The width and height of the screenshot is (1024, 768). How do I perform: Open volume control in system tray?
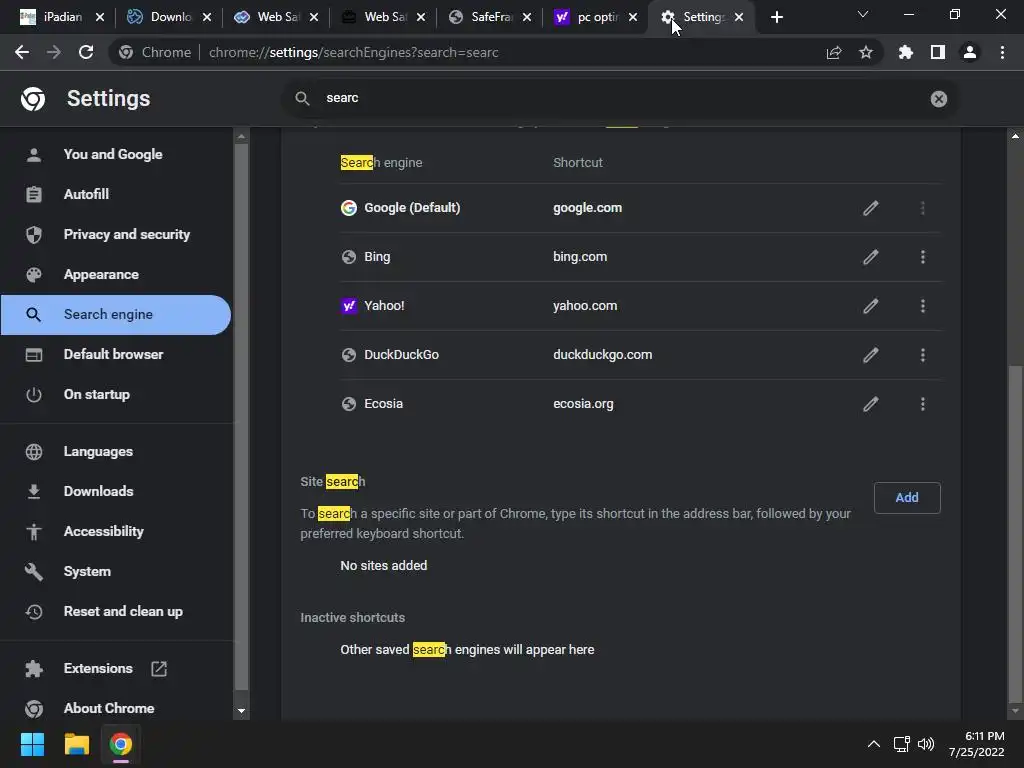click(925, 744)
